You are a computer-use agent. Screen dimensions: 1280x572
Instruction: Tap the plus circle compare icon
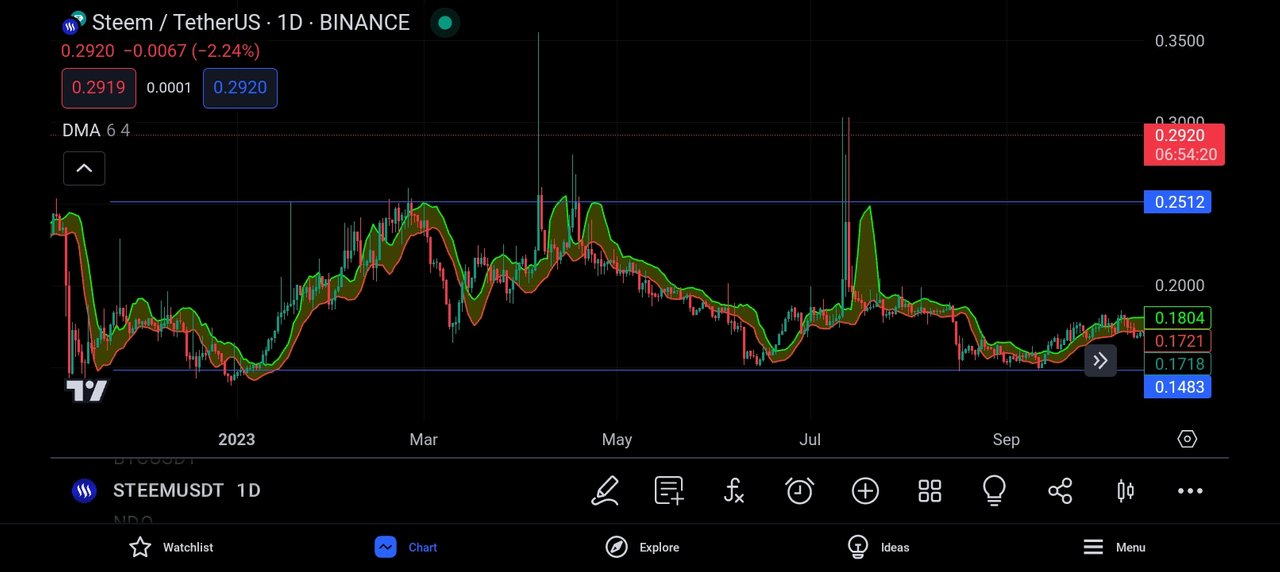click(x=865, y=490)
